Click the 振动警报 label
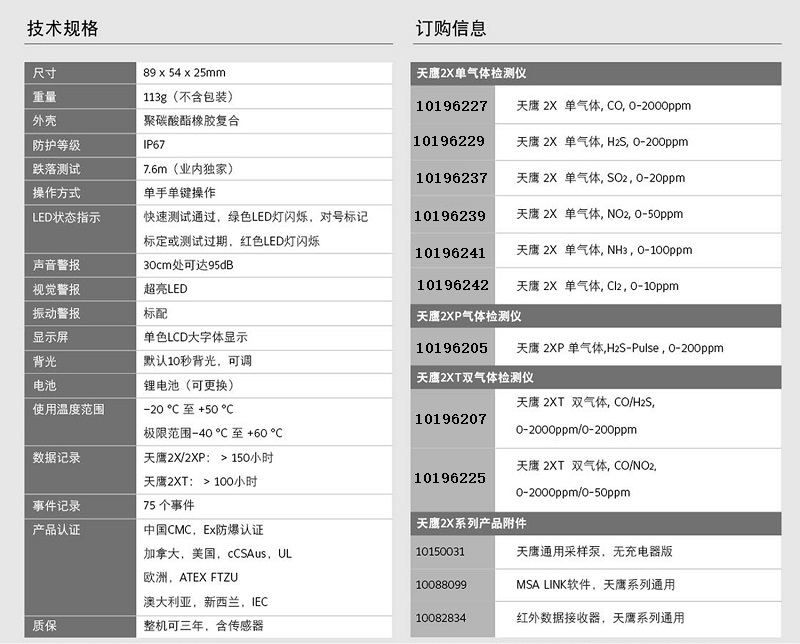 point(57,314)
